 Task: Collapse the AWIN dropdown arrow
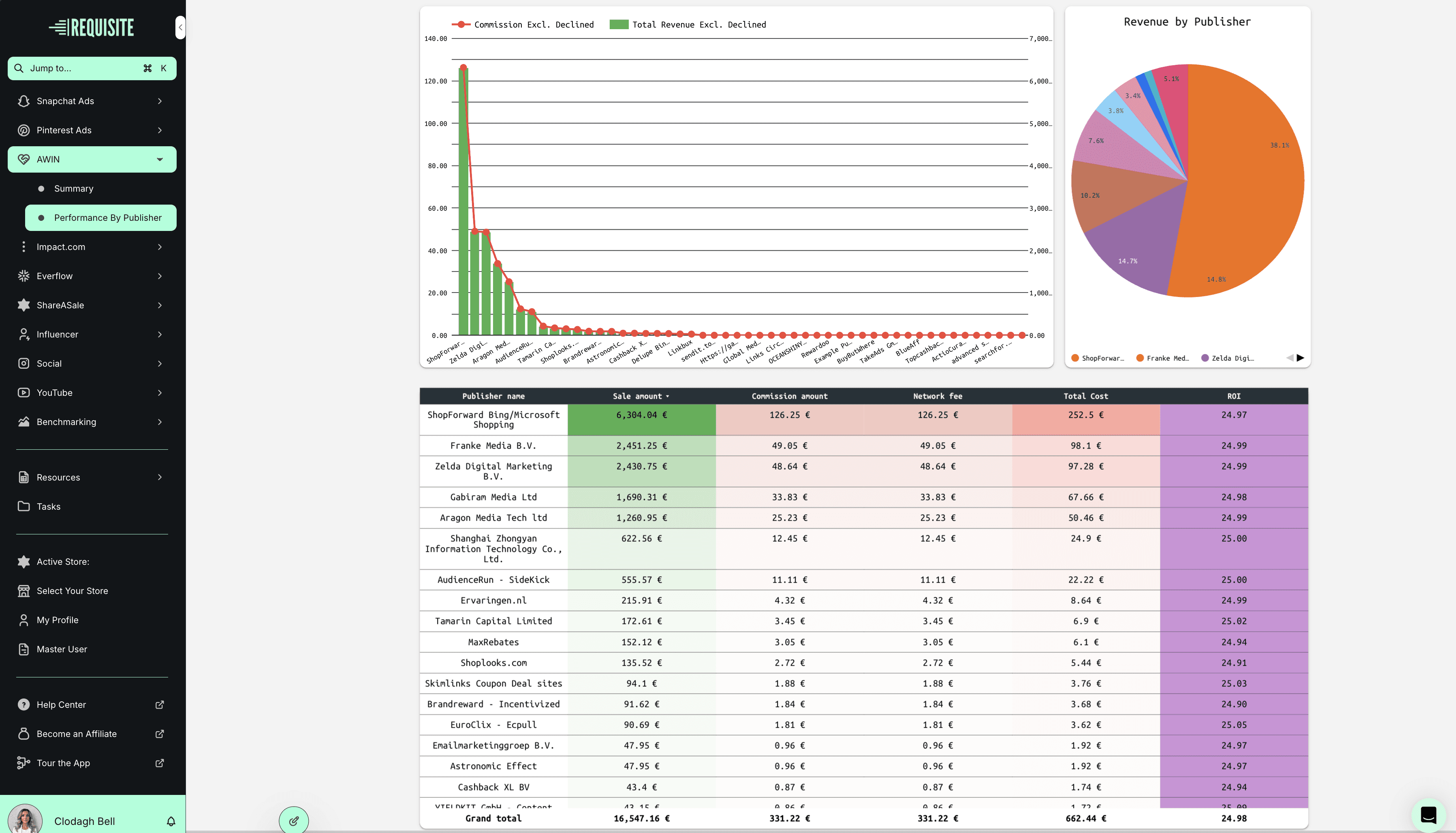point(160,159)
